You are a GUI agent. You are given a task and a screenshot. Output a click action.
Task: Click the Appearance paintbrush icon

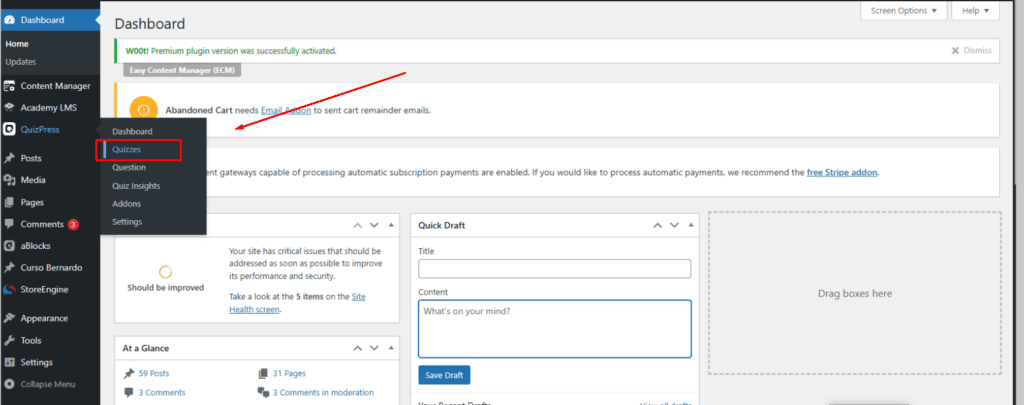point(9,318)
